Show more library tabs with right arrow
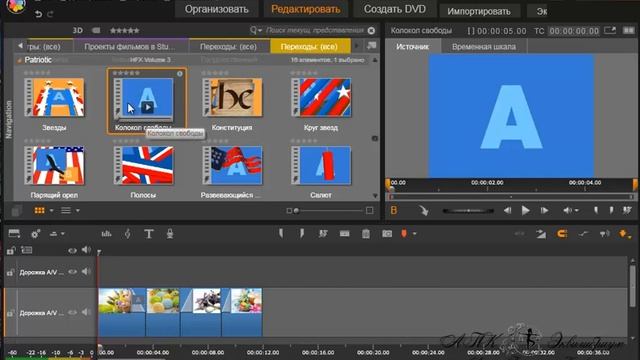Viewport: 640px width, 360px height. [x=357, y=46]
